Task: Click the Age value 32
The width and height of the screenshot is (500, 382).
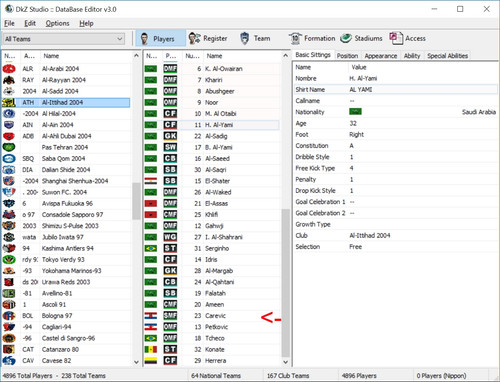Action: click(x=353, y=123)
